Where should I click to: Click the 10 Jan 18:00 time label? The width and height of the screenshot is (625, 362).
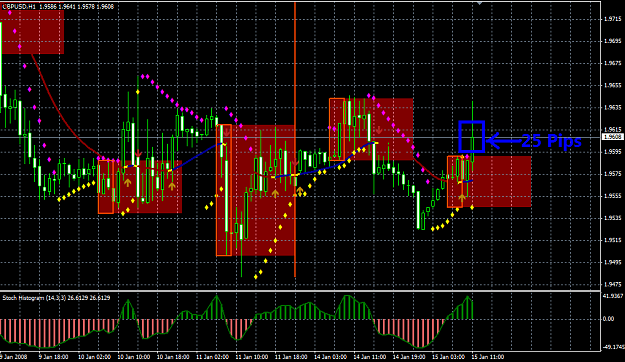tap(173, 356)
